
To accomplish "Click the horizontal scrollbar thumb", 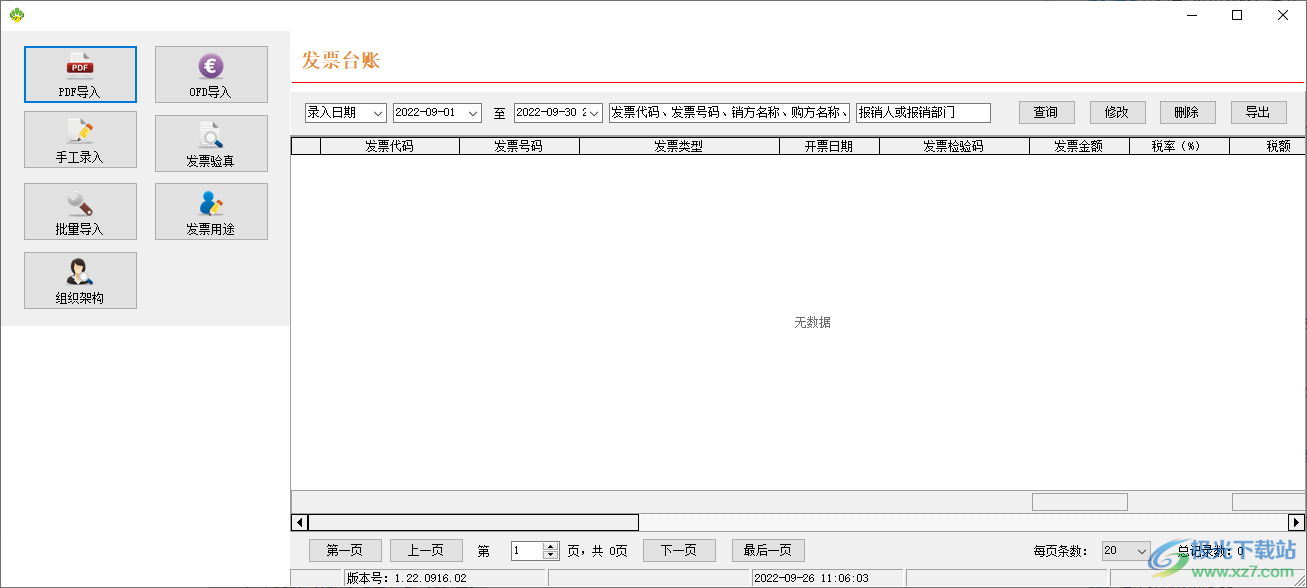I will click(x=473, y=522).
